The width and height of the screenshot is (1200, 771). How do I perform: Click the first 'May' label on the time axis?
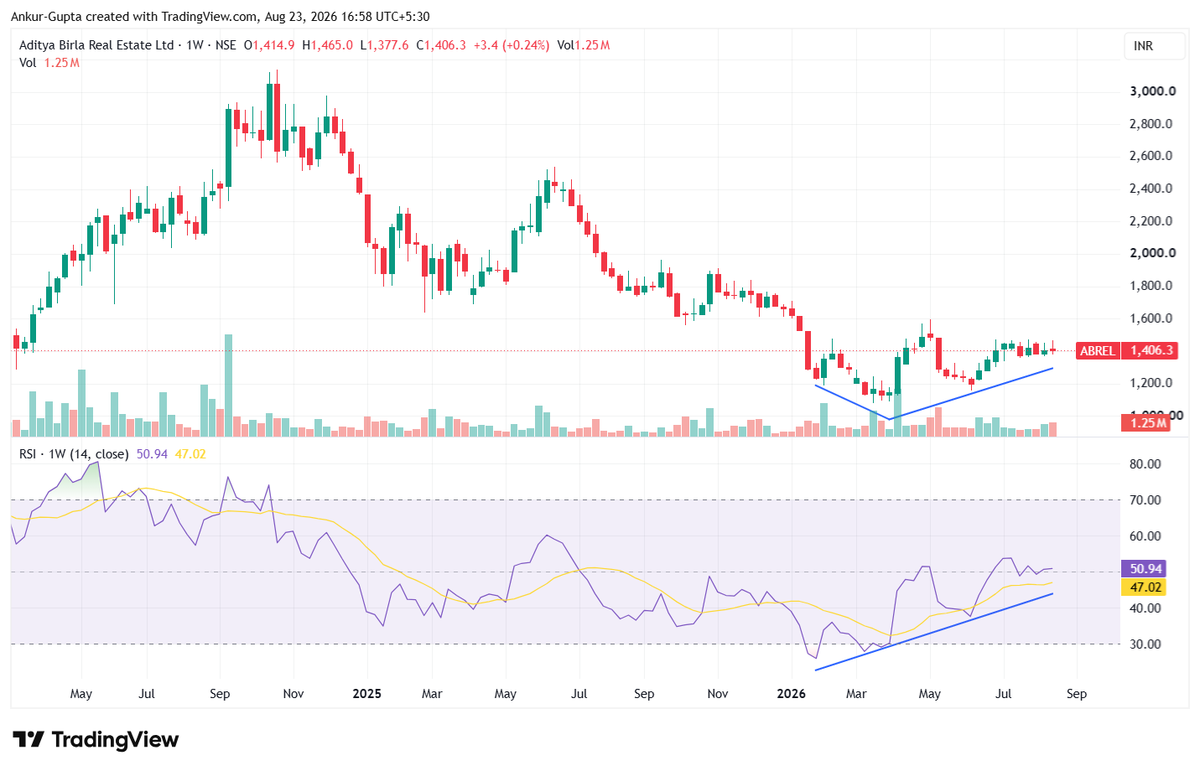(82, 693)
